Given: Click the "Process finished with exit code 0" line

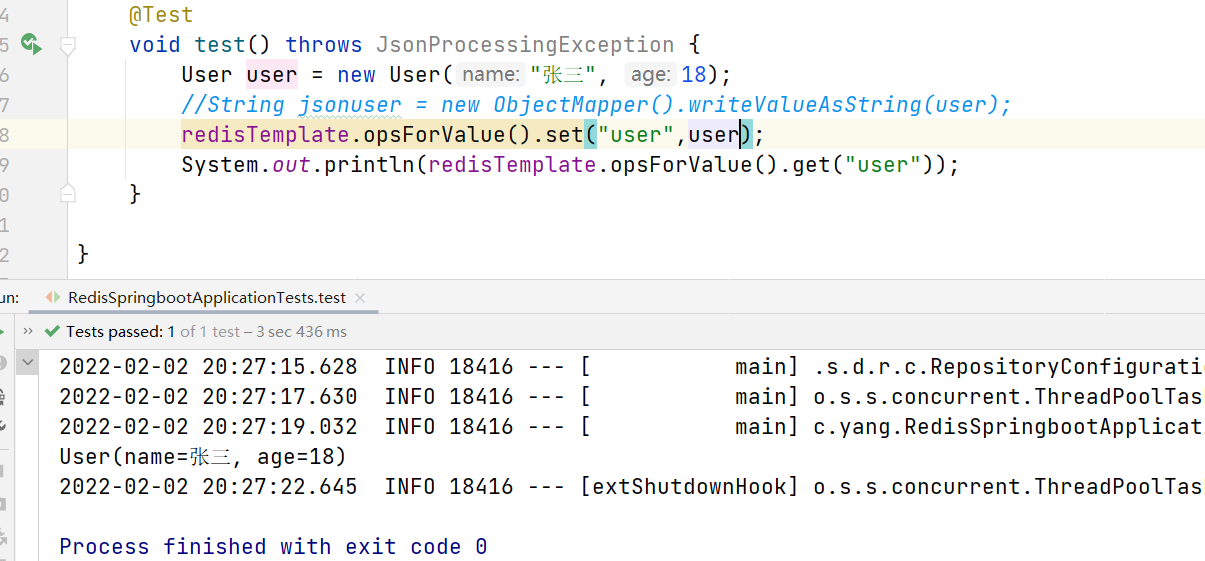Looking at the screenshot, I should (x=273, y=547).
